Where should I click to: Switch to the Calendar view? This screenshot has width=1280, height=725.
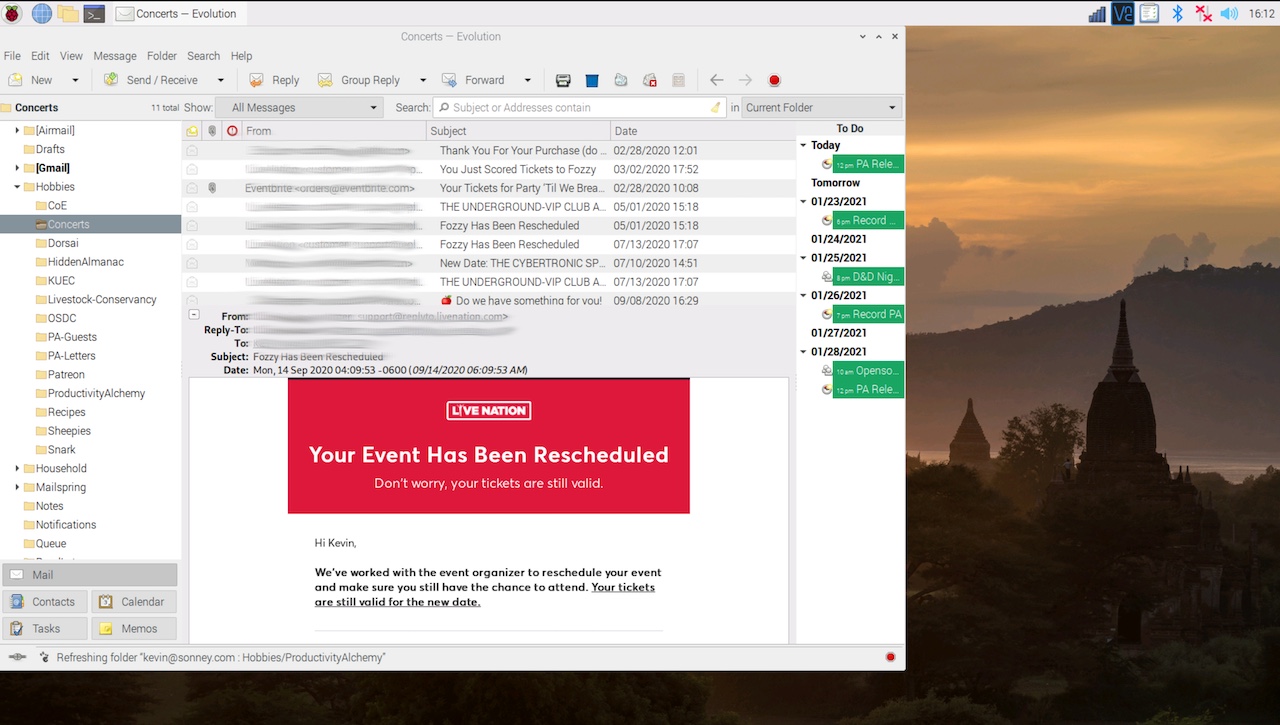[133, 601]
